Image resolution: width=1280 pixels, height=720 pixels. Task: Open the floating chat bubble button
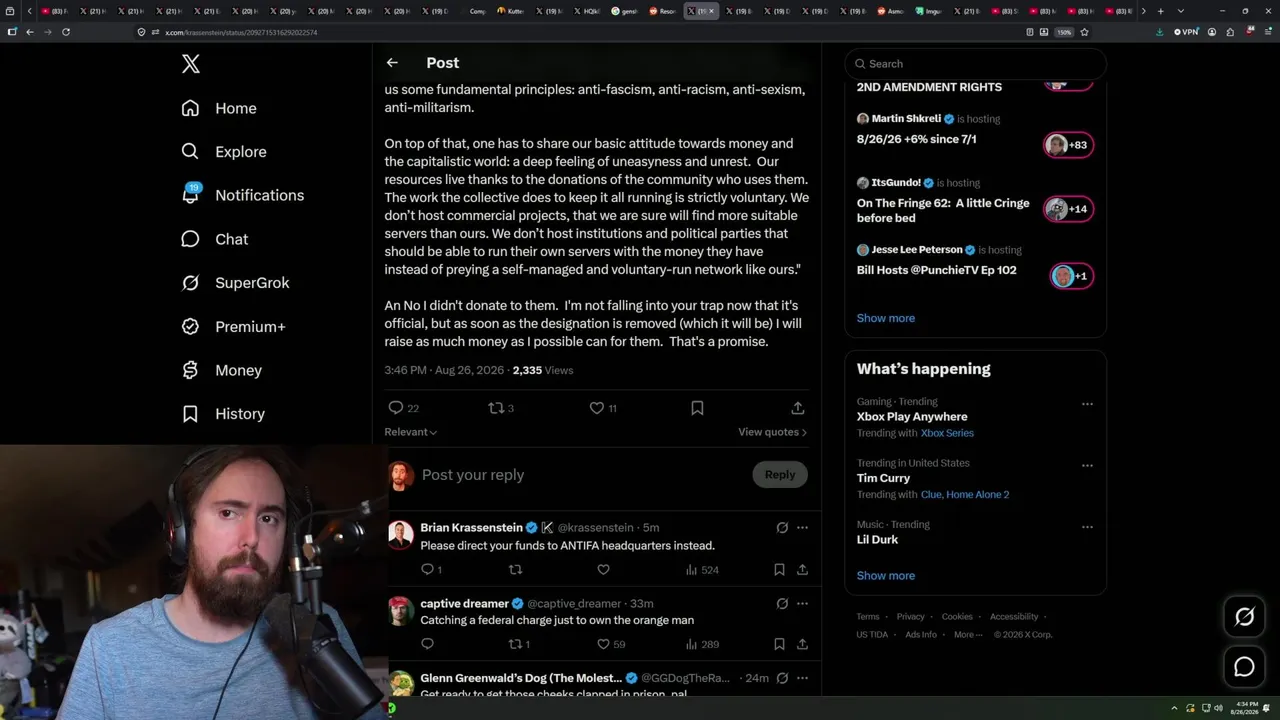pos(1244,667)
